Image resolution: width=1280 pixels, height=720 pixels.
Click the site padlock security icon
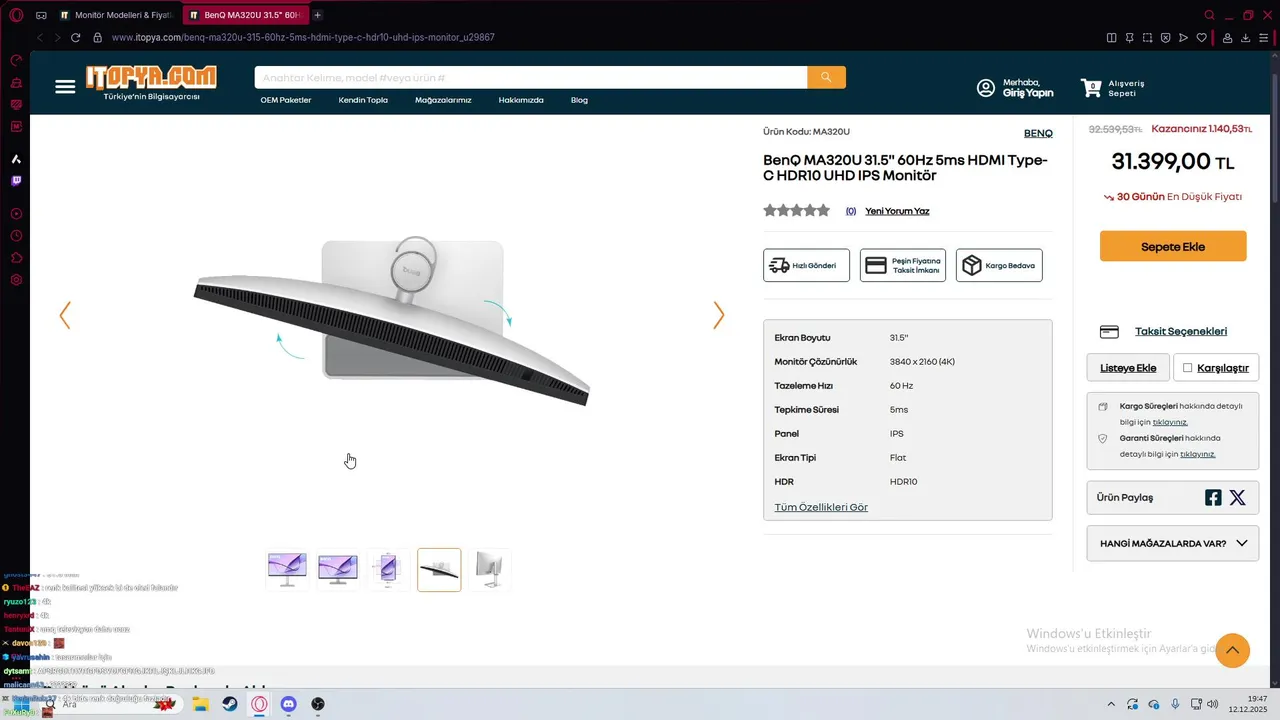point(98,38)
